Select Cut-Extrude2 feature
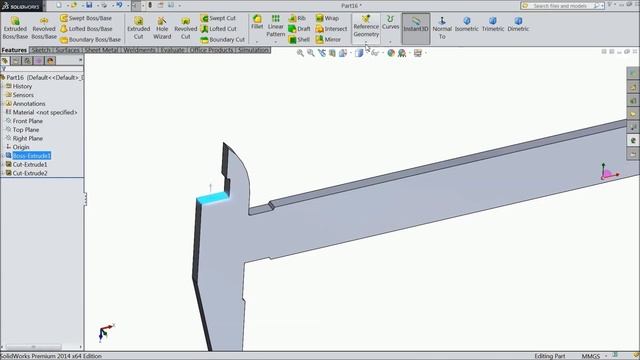 (x=27, y=173)
